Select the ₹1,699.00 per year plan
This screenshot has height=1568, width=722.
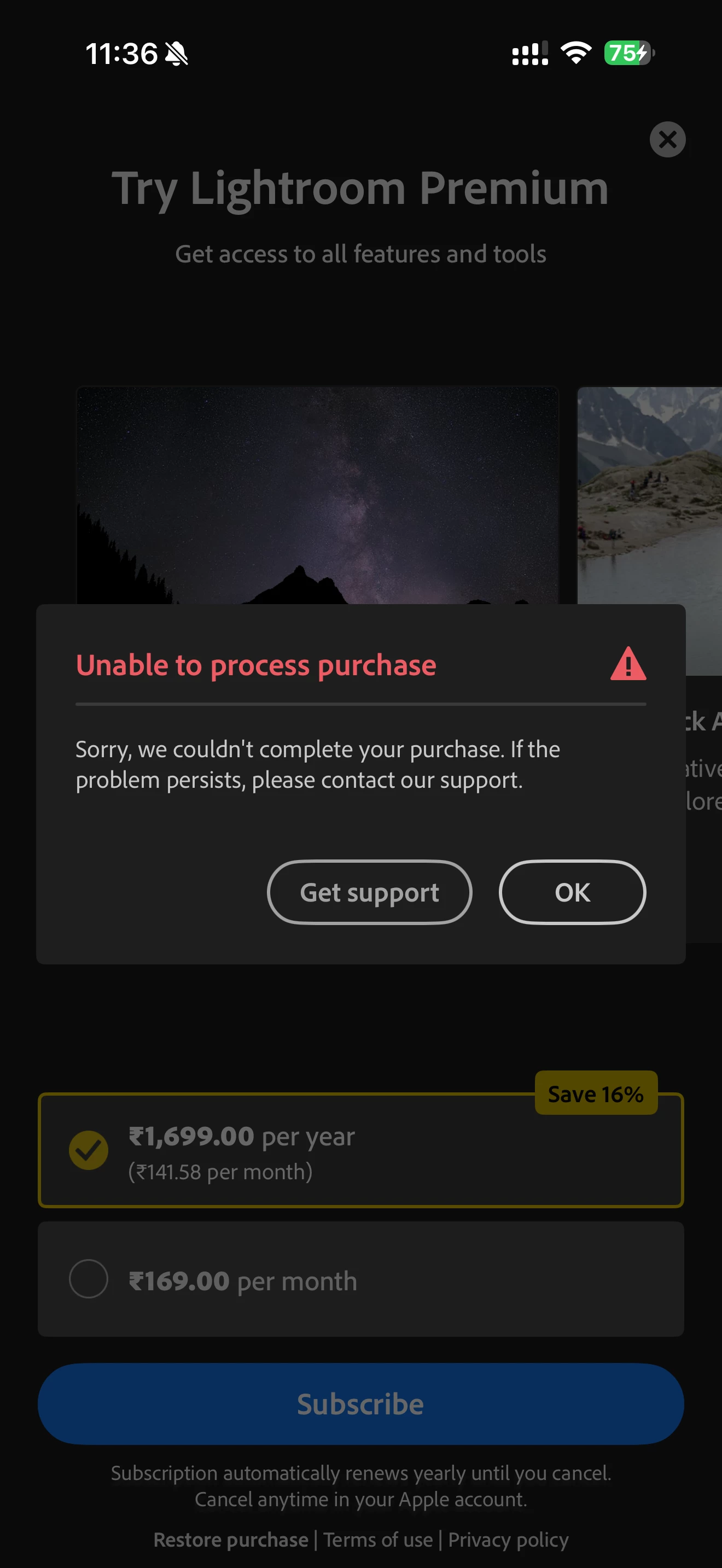[x=360, y=1150]
